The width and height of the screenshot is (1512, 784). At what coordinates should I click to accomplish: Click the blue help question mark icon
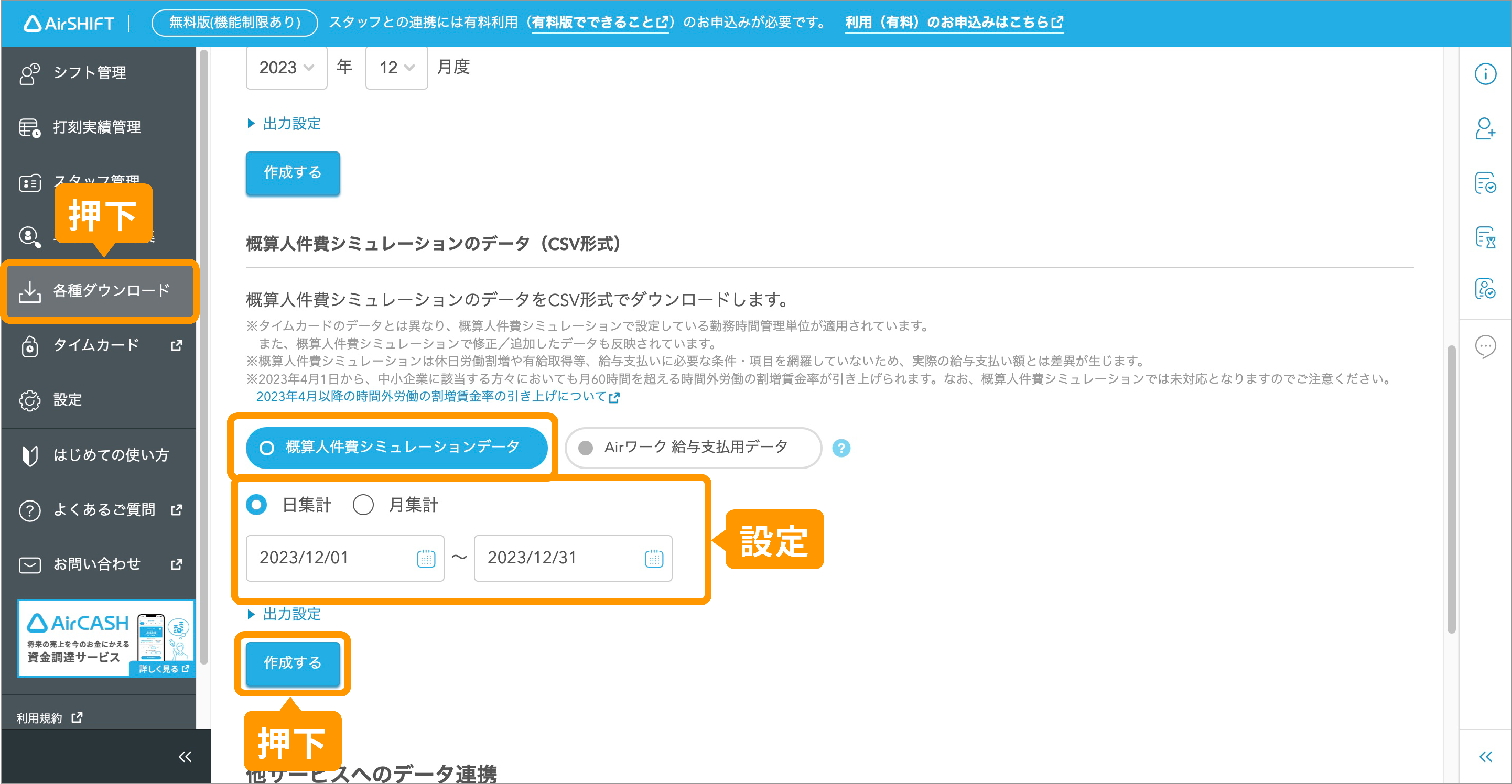(841, 448)
